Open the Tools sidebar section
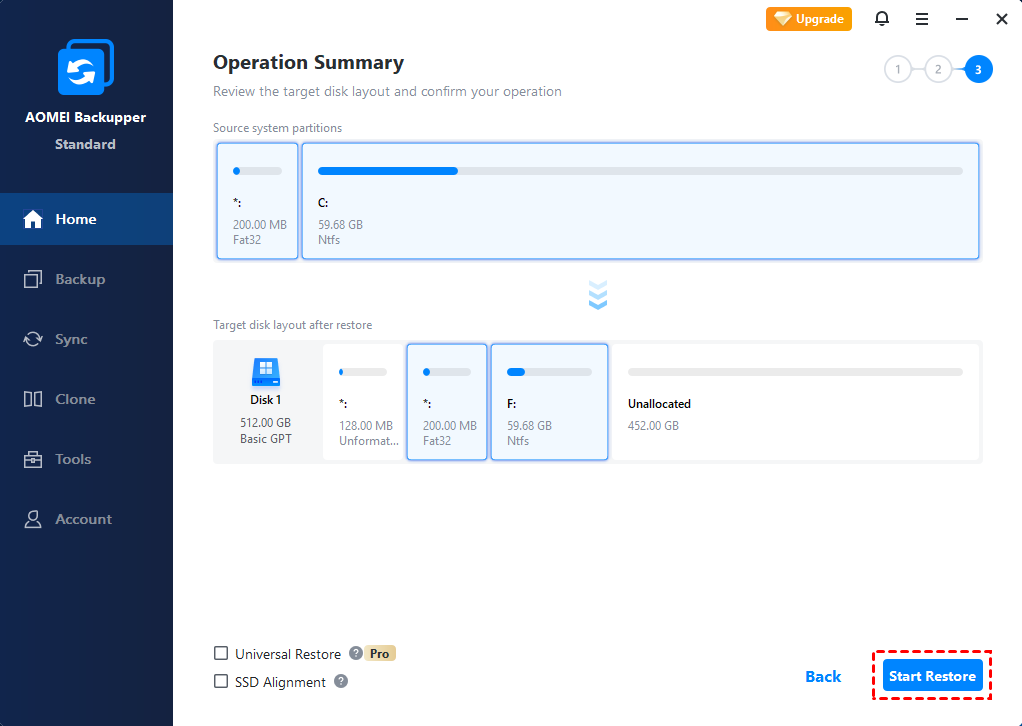 (73, 459)
